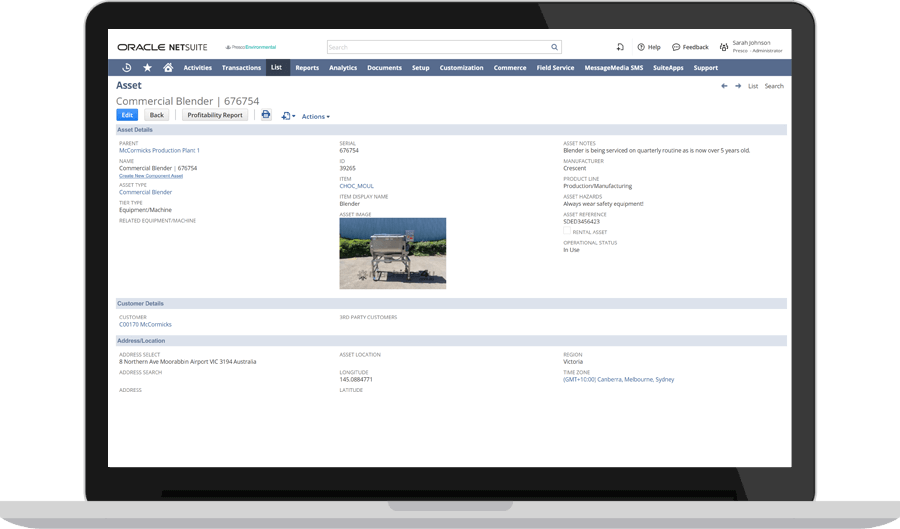The image size is (900, 529).
Task: Select the region value Victoria
Action: tap(573, 361)
